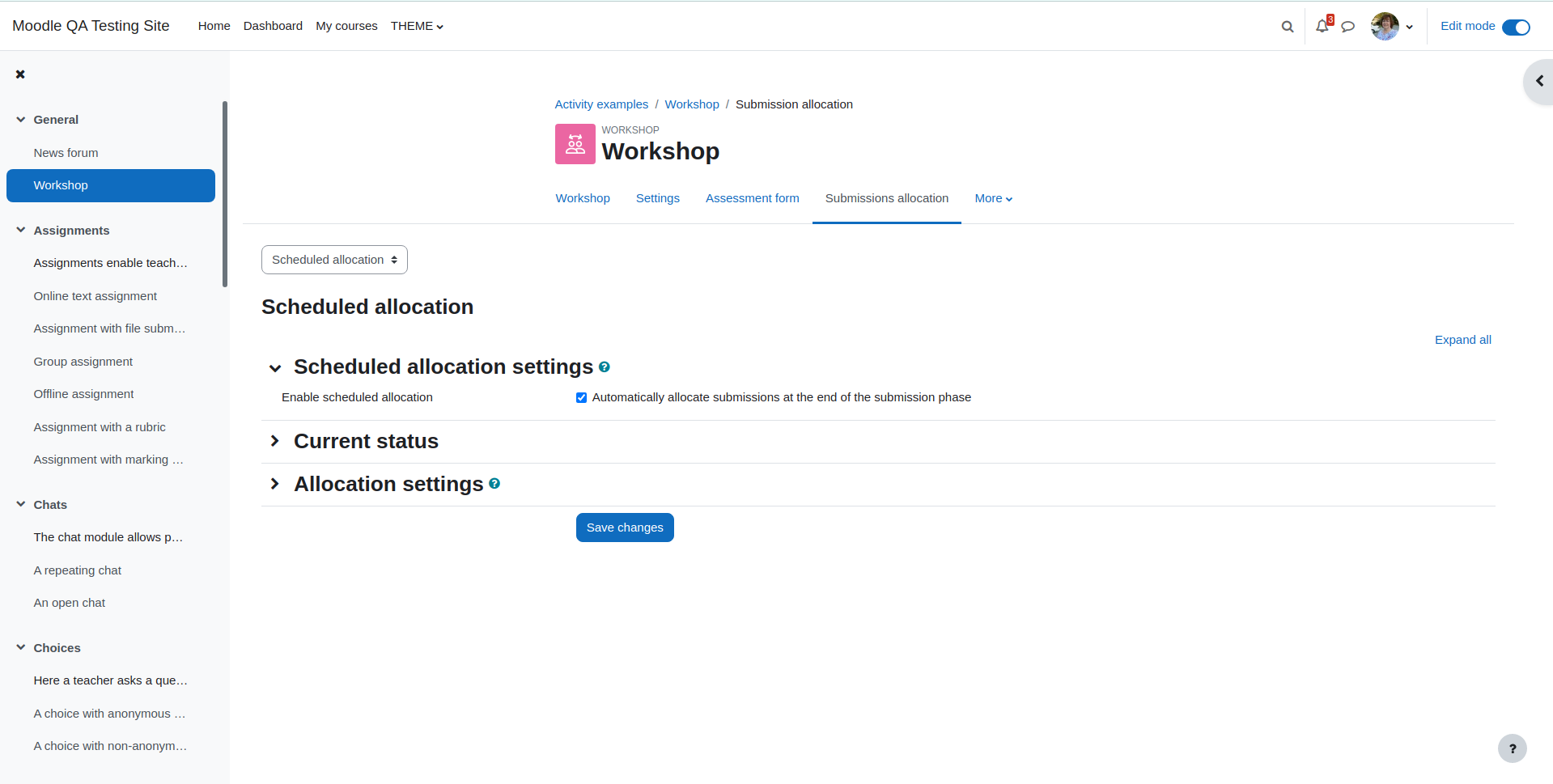Image resolution: width=1553 pixels, height=784 pixels.
Task: Open the THEME menu
Action: point(417,26)
